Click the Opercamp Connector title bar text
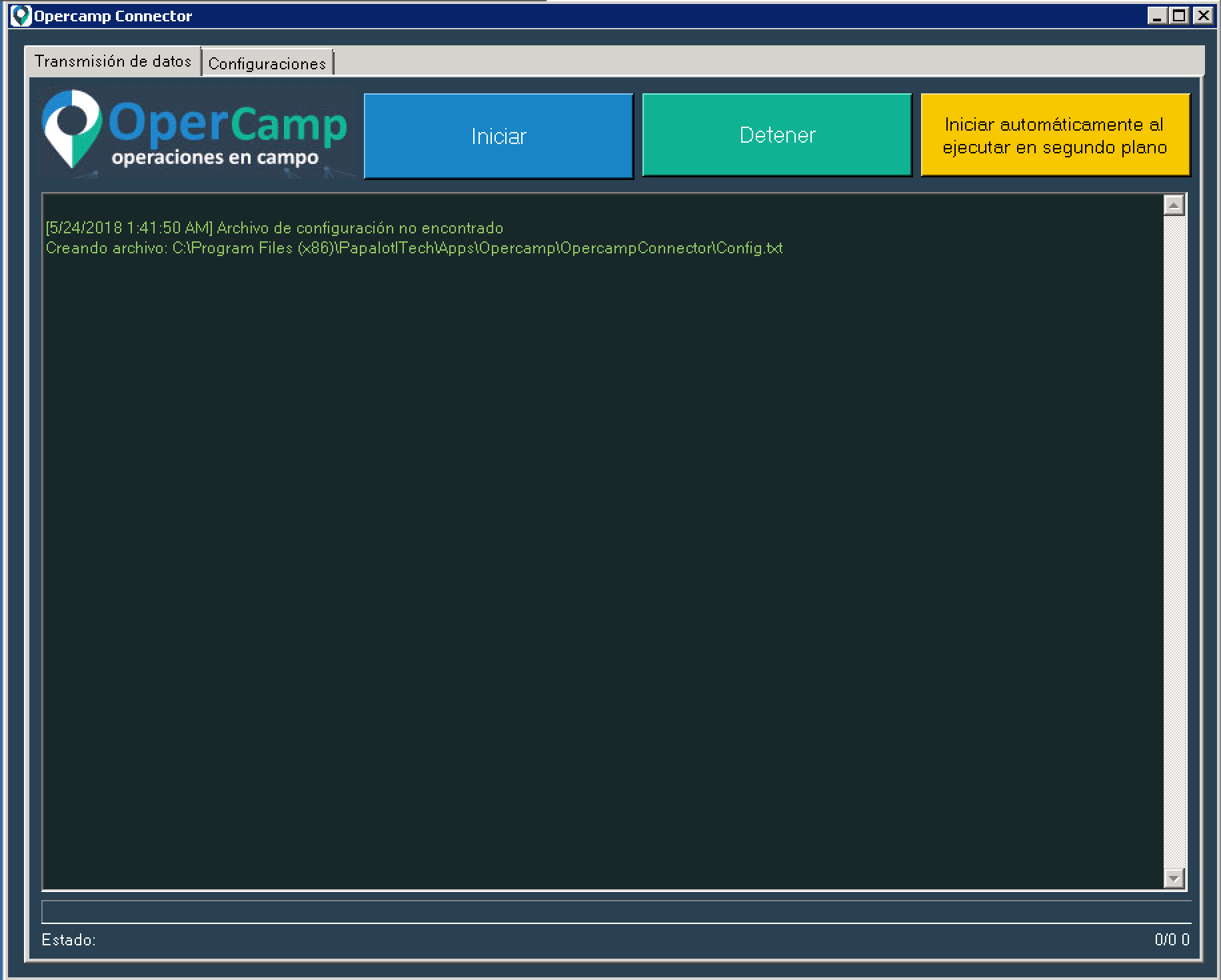Image resolution: width=1221 pixels, height=980 pixels. coord(113,16)
